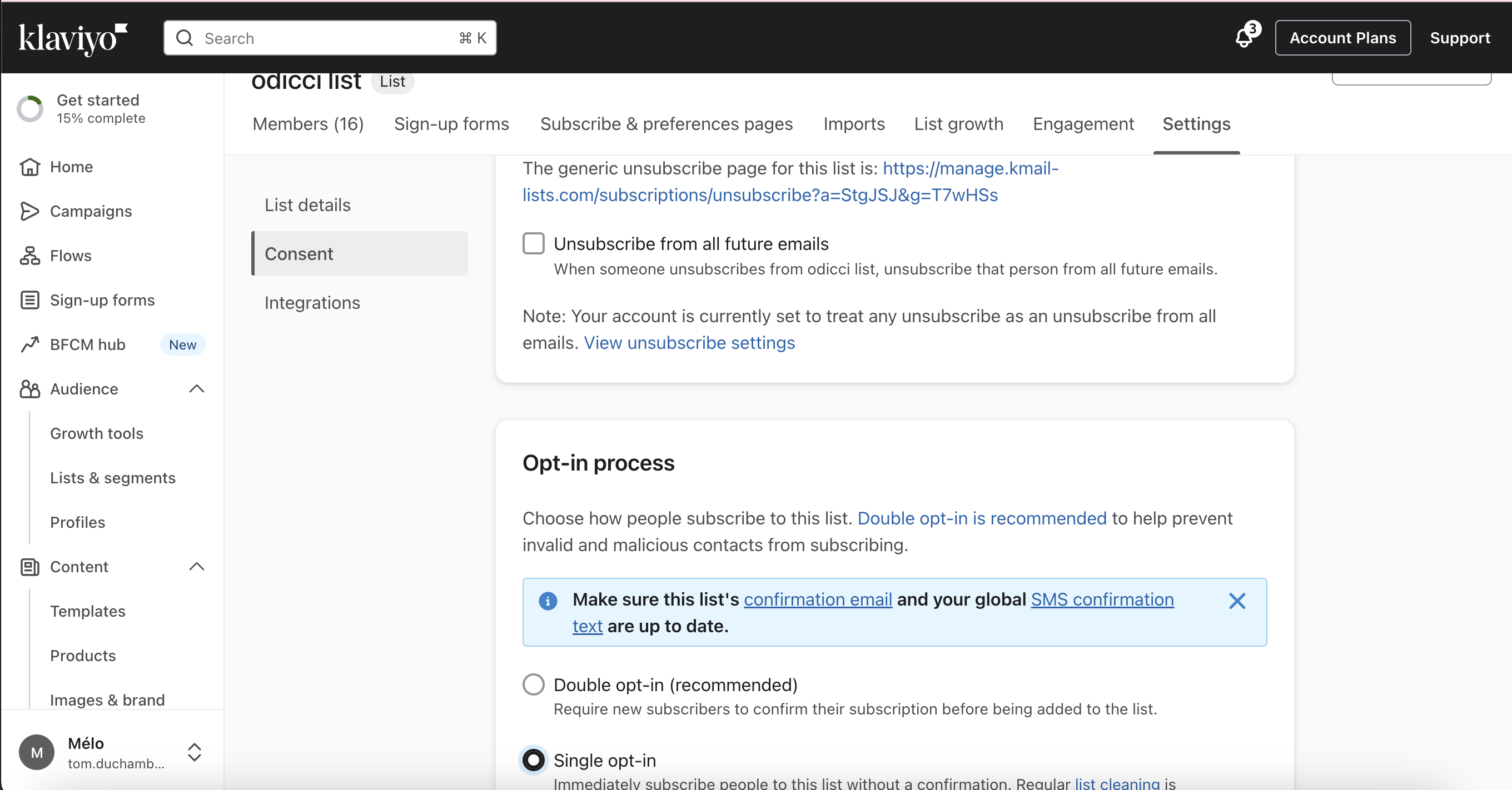Click the Campaigns paper-plane icon

tap(29, 211)
